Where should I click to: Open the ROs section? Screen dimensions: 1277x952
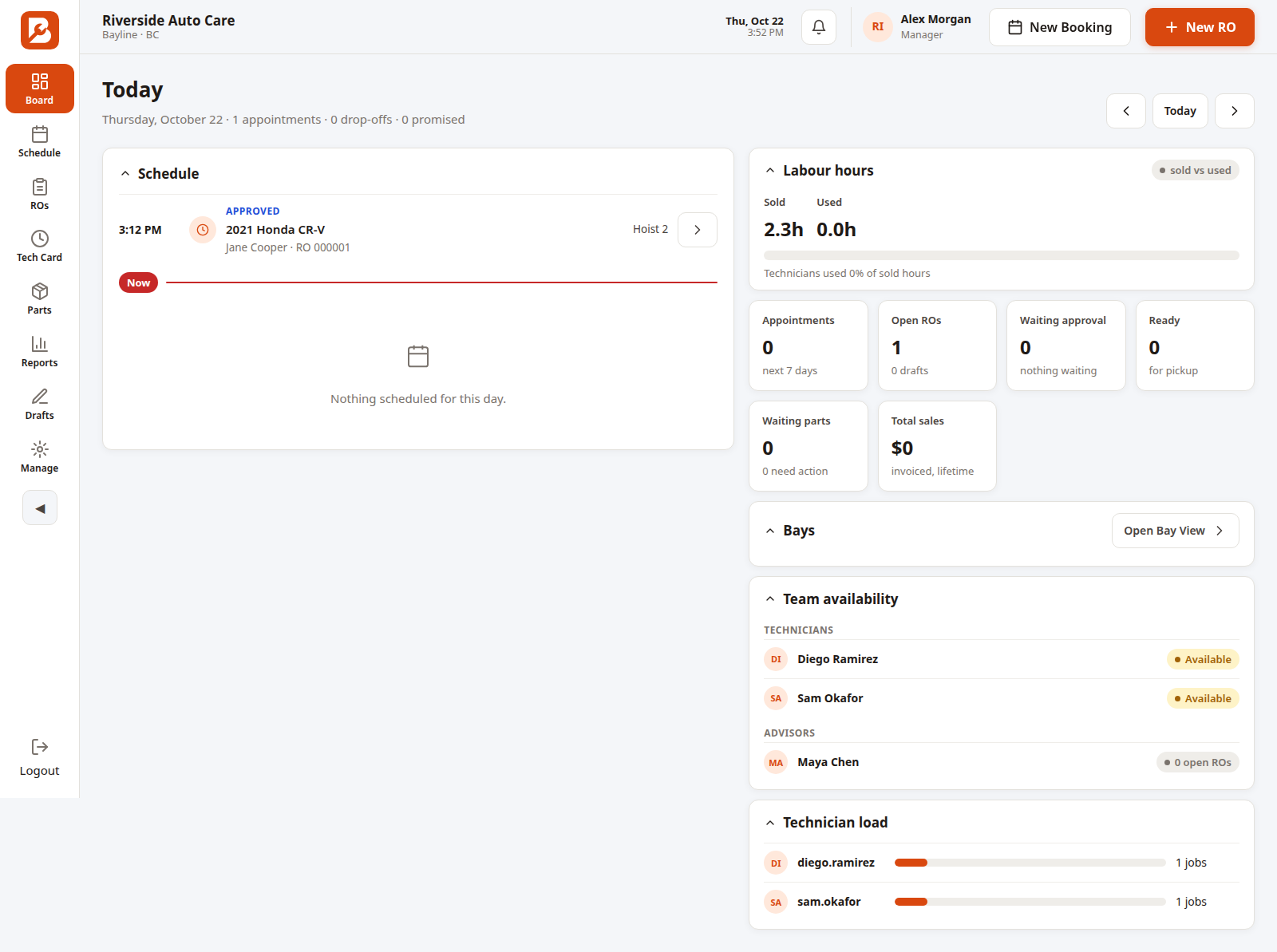[39, 194]
